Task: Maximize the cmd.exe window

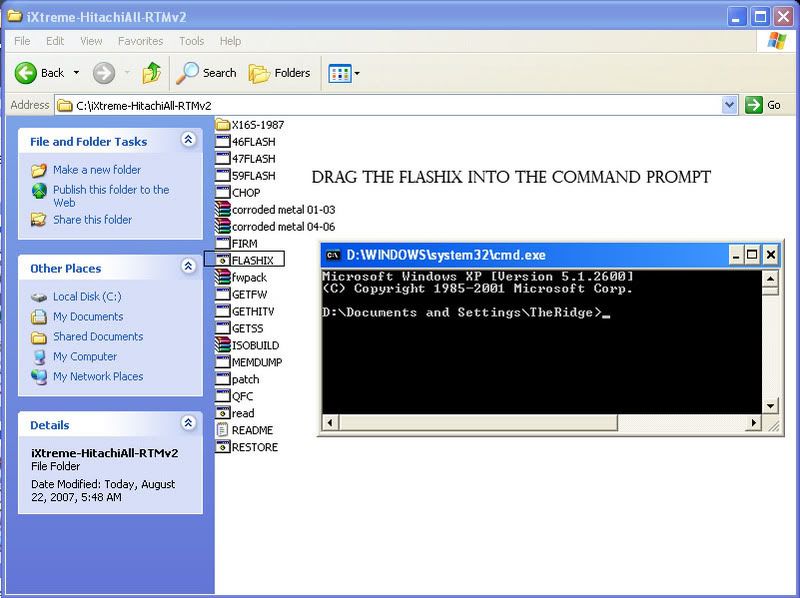Action: pyautogui.click(x=752, y=255)
